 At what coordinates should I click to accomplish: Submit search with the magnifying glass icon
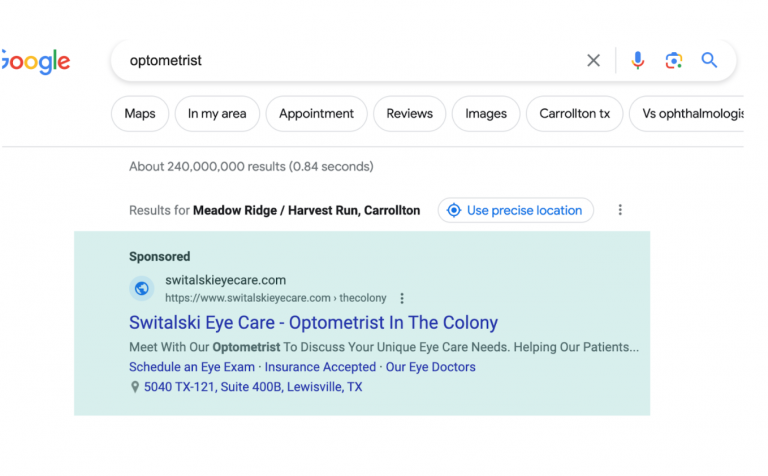709,60
